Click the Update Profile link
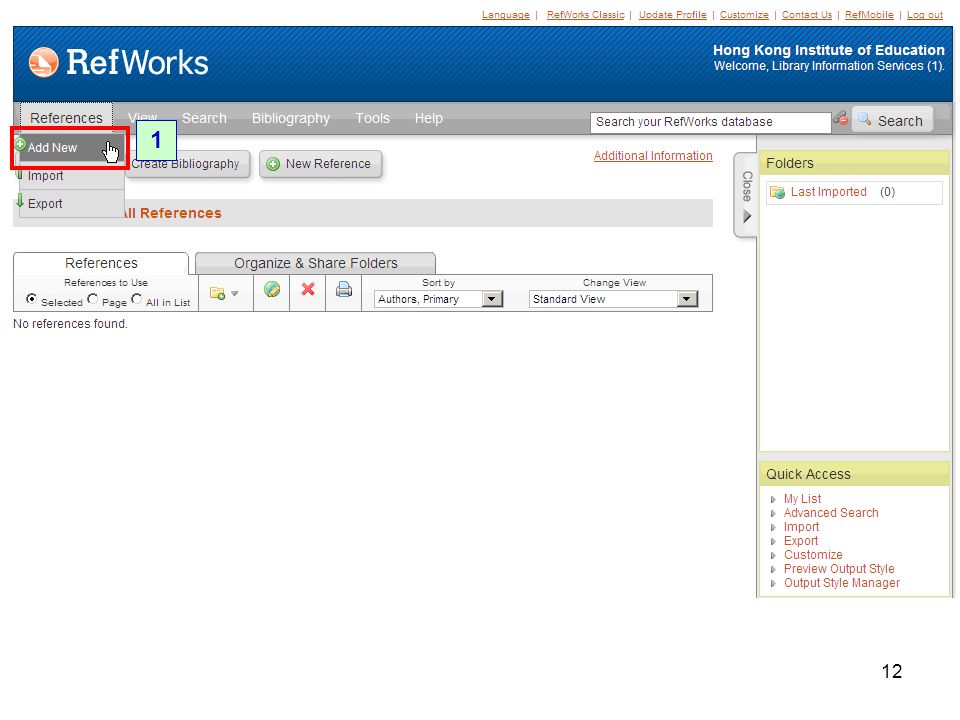960x720 pixels. pyautogui.click(x=673, y=15)
